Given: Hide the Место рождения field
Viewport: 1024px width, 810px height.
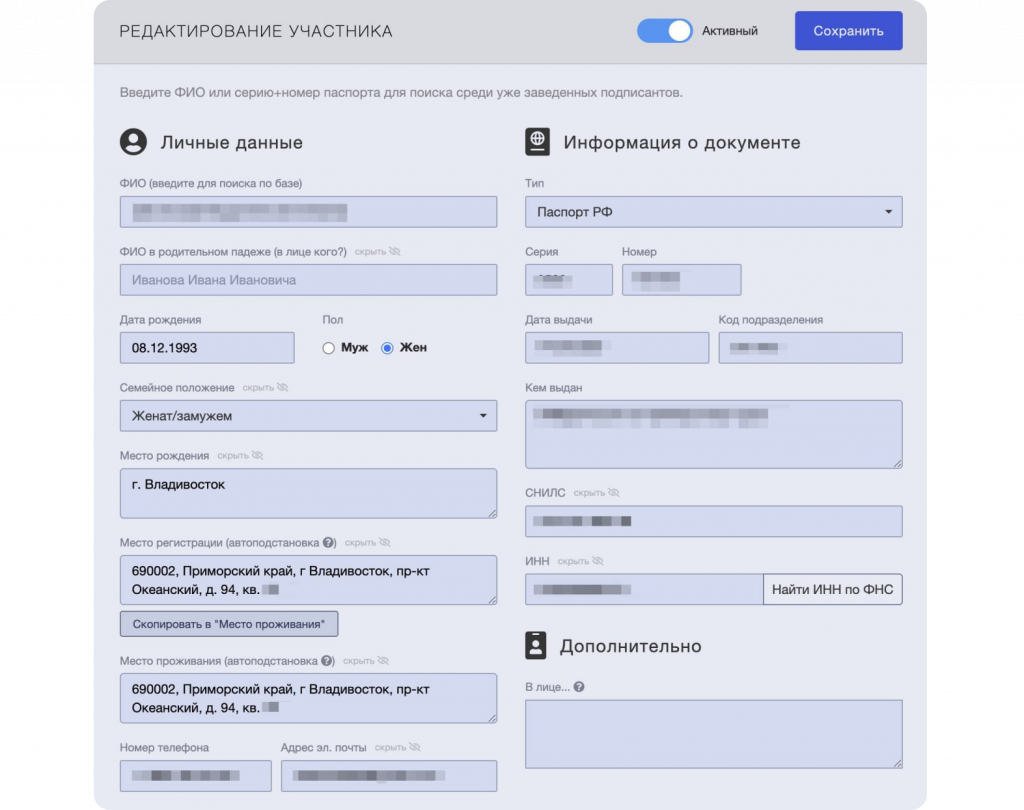Looking at the screenshot, I should tap(257, 455).
